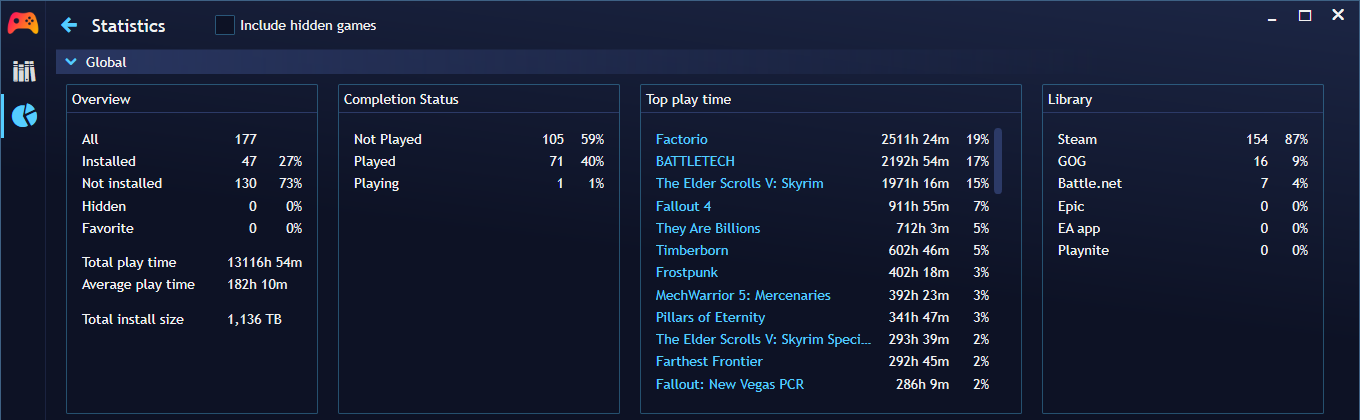Maximize the Playnite window
This screenshot has width=1360, height=420.
coord(1305,15)
